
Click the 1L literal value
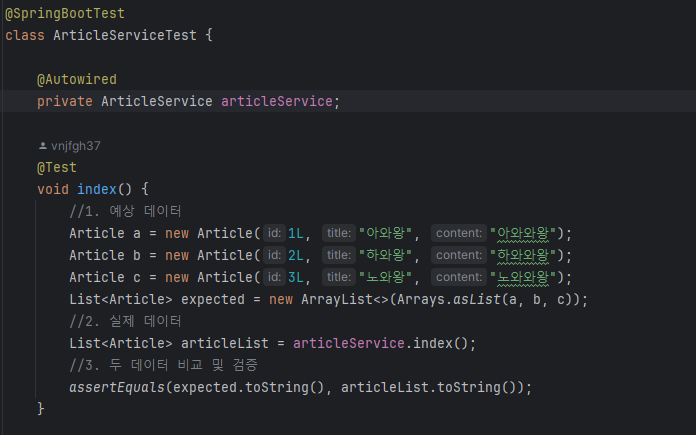click(296, 233)
